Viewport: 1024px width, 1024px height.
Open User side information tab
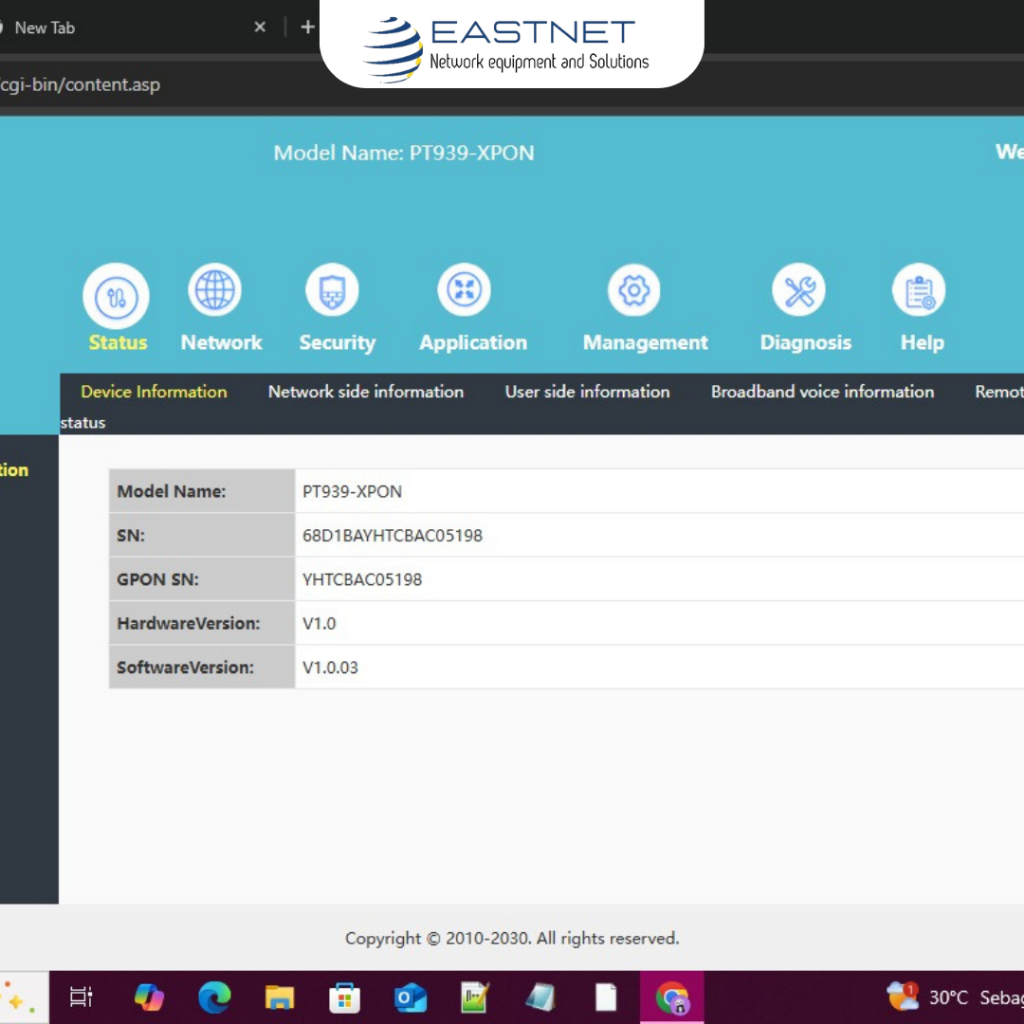click(587, 392)
